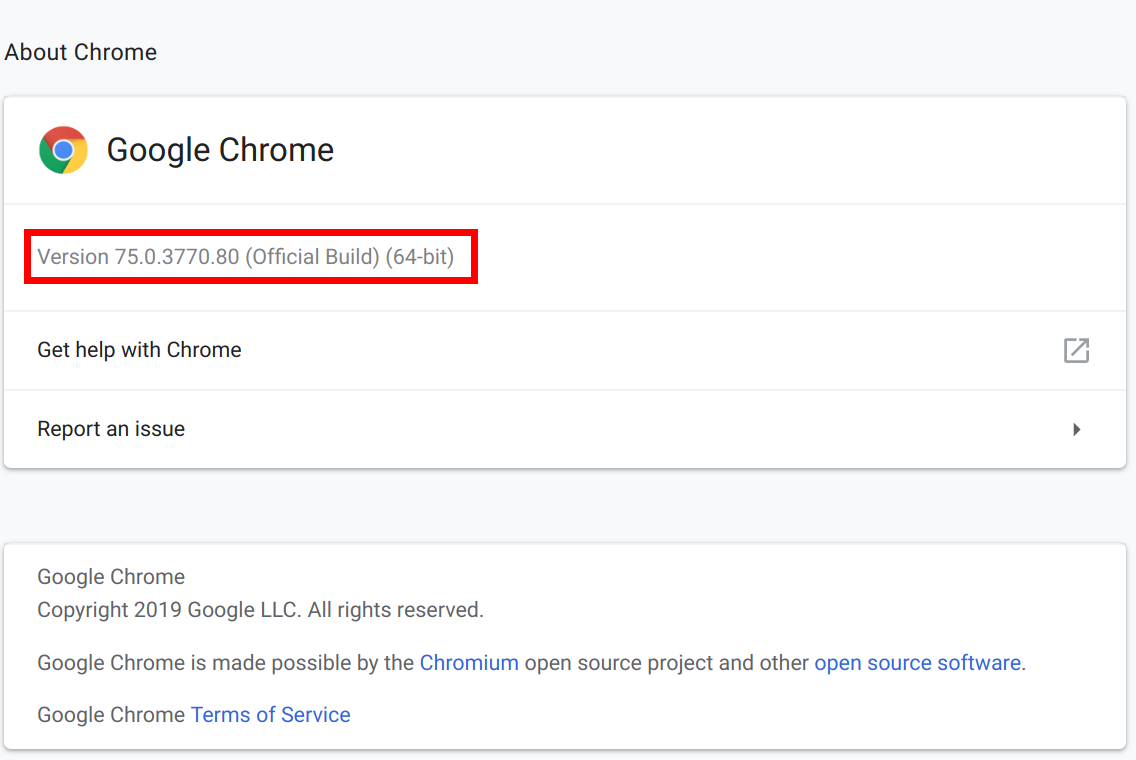Open the Terms of Service link
This screenshot has width=1136, height=760.
click(270, 715)
